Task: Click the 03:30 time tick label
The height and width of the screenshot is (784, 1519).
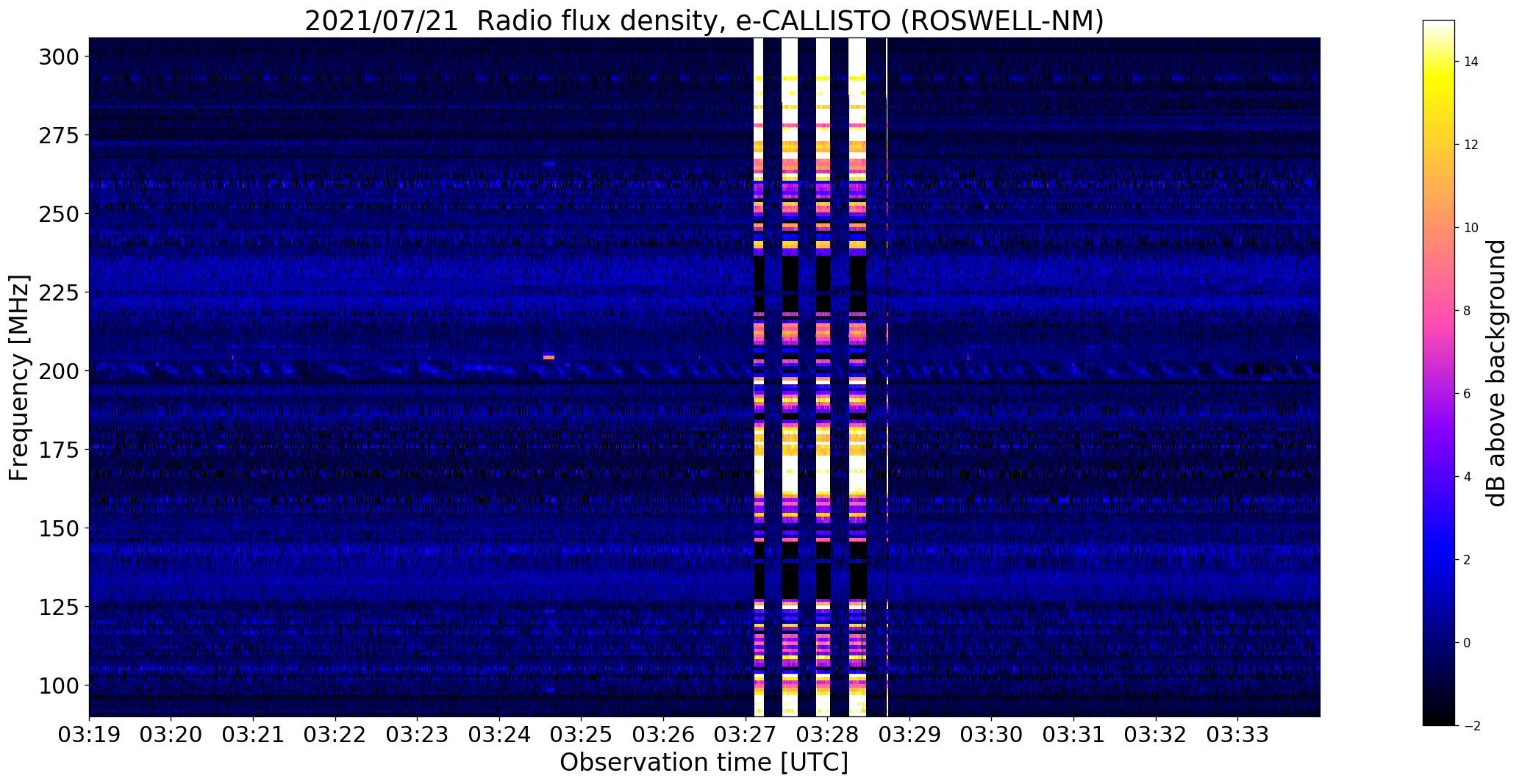Action: tap(992, 735)
